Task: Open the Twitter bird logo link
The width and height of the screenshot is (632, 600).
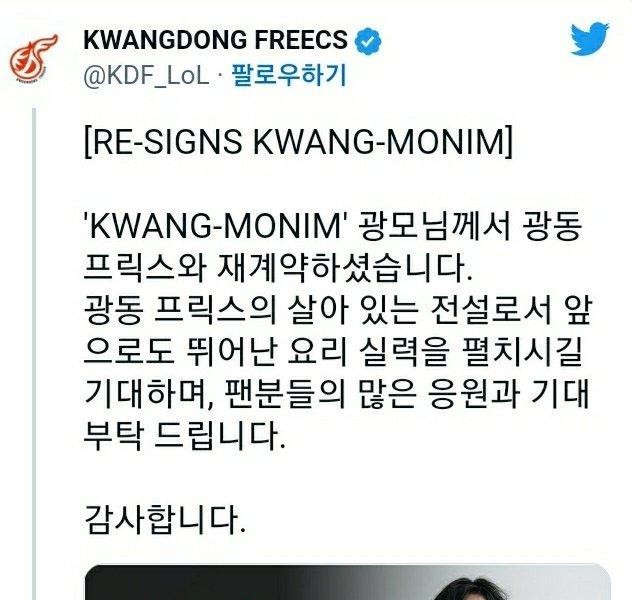Action: [x=589, y=39]
